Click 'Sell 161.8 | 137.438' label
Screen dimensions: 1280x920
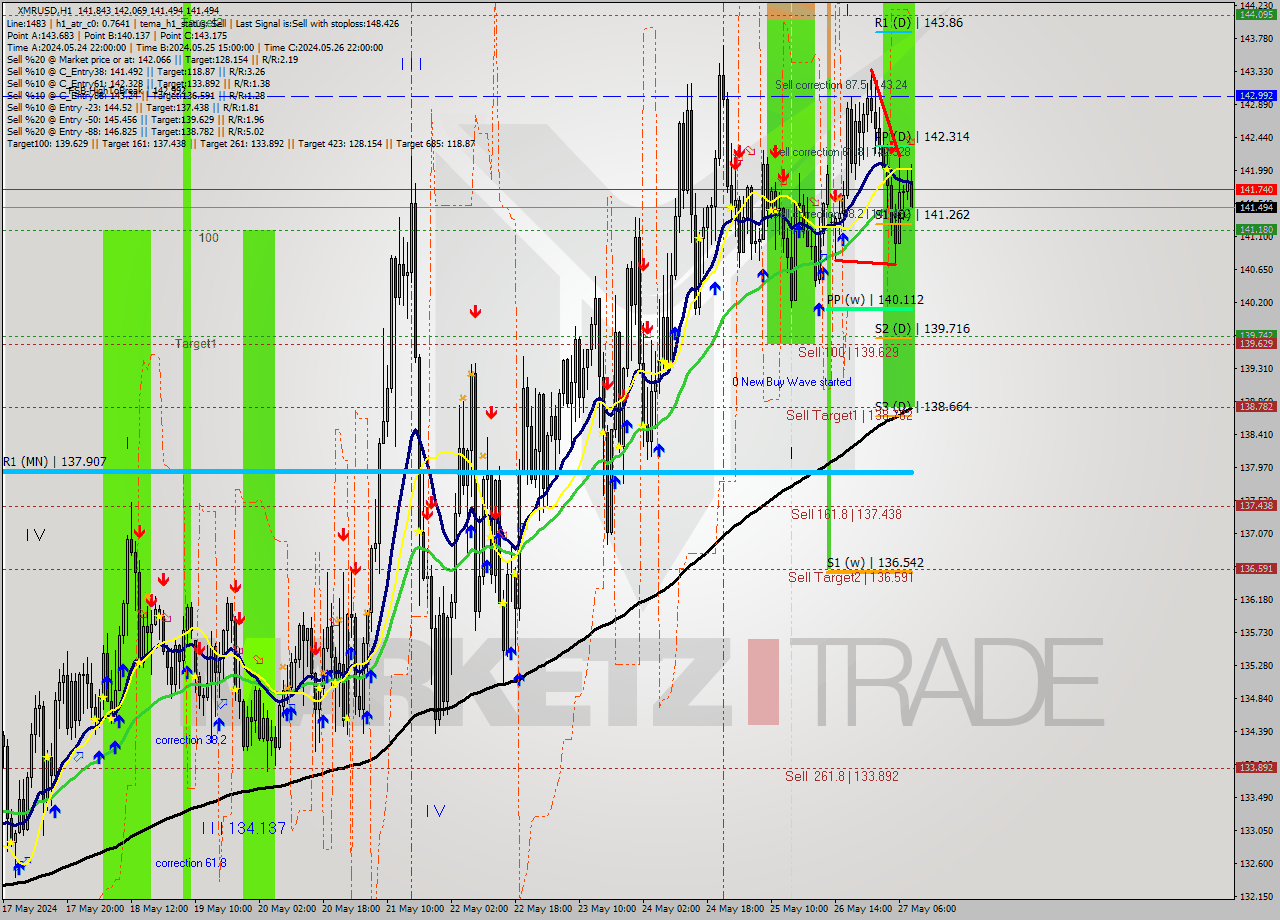846,514
